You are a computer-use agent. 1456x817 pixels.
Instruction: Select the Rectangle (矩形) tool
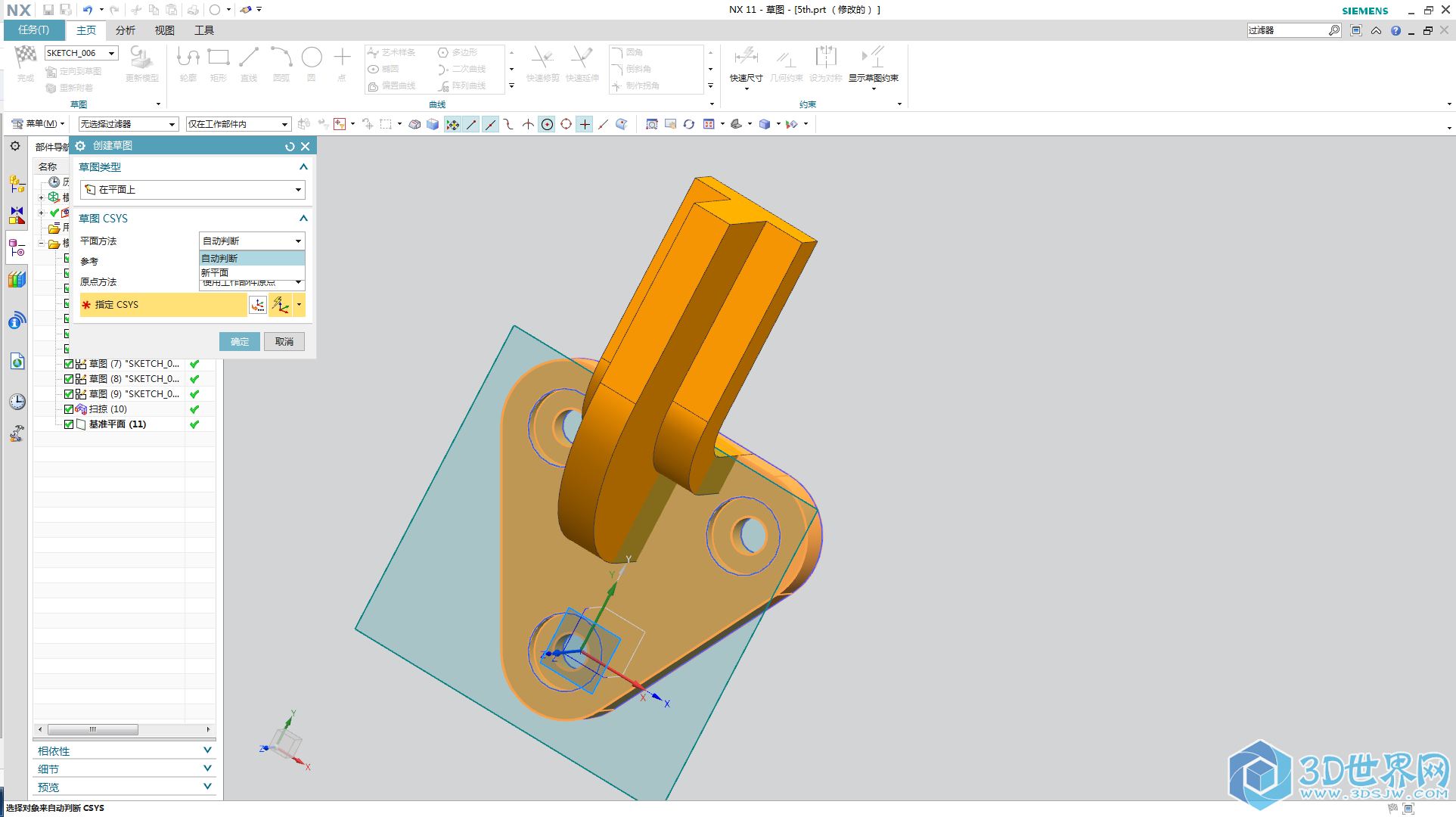(219, 57)
